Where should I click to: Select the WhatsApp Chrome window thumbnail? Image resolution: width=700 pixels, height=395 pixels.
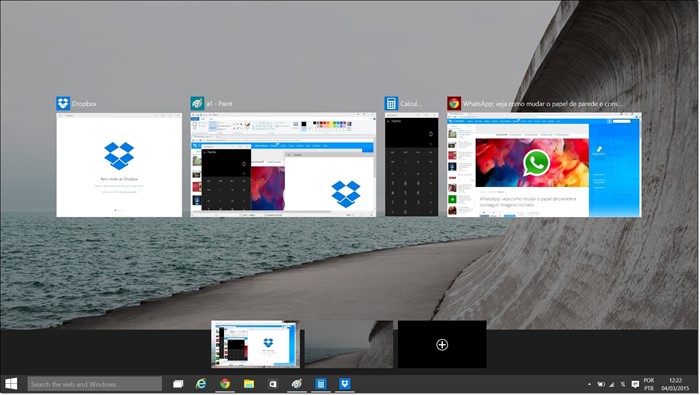pos(544,165)
